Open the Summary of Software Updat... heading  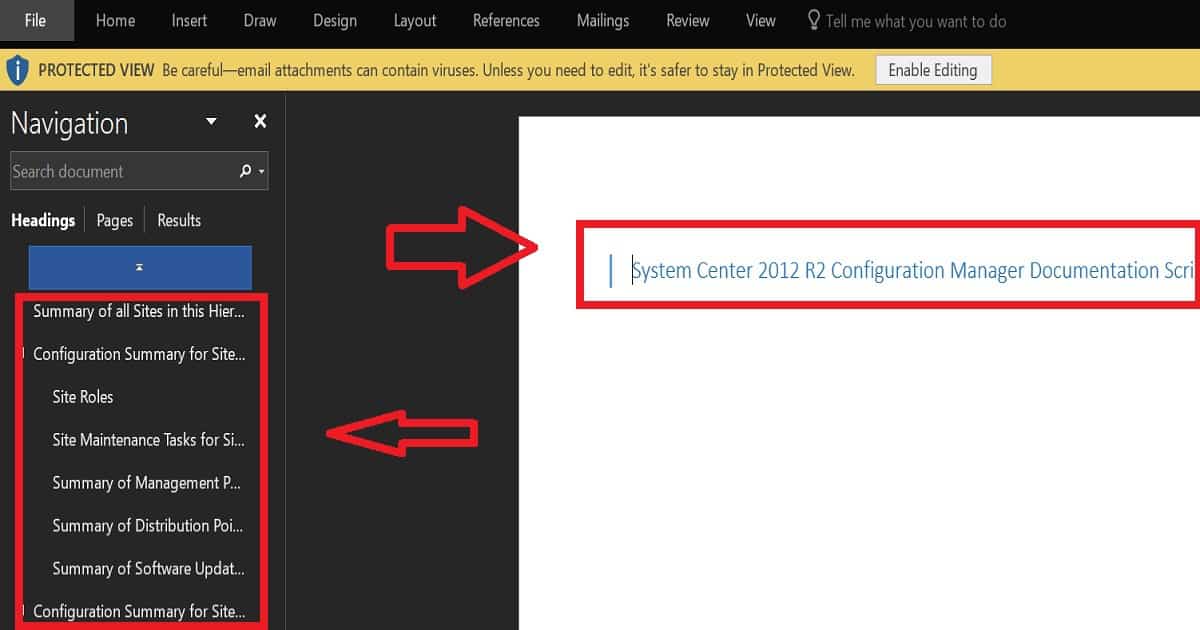(x=148, y=569)
